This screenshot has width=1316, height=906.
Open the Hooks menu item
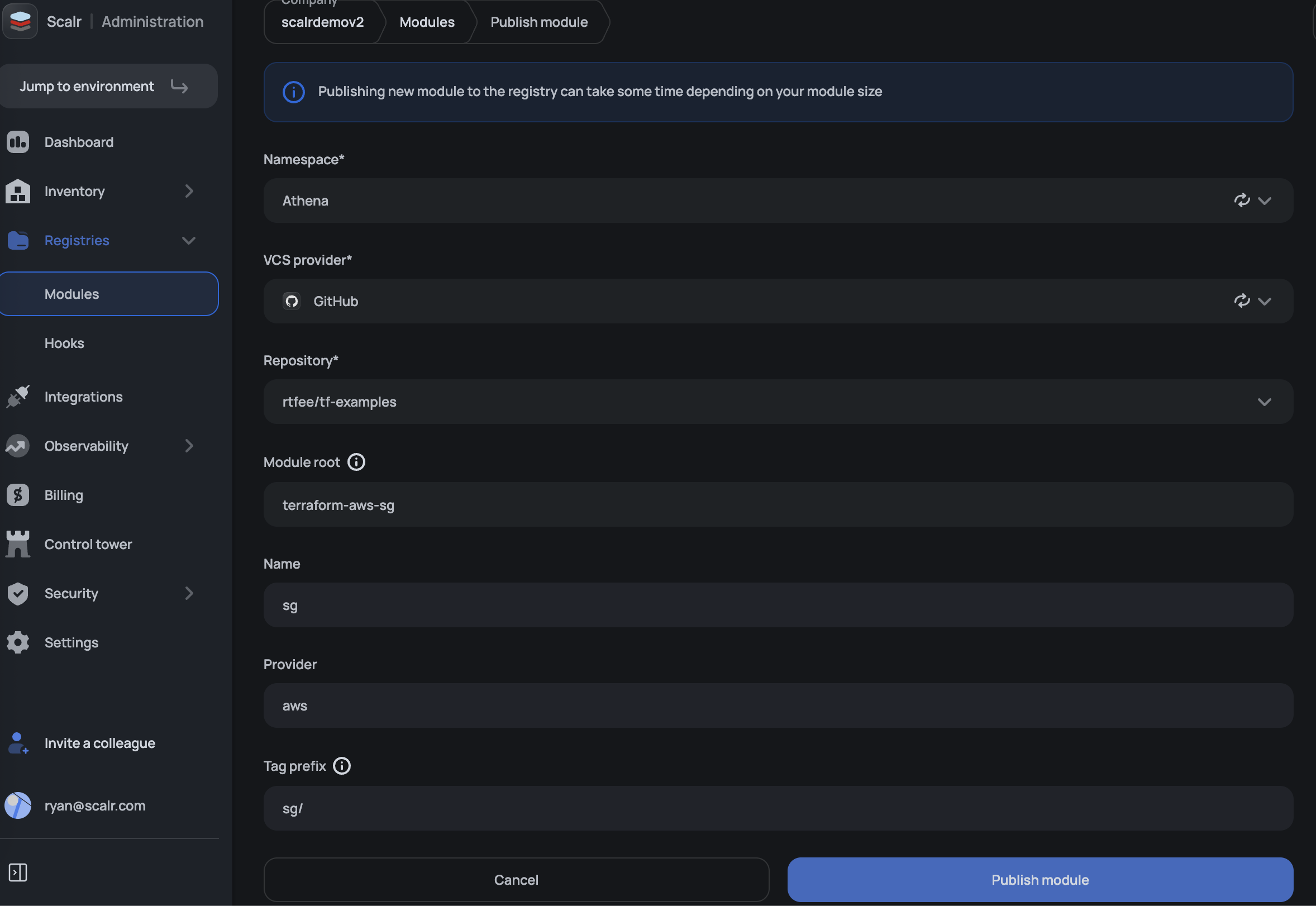64,343
